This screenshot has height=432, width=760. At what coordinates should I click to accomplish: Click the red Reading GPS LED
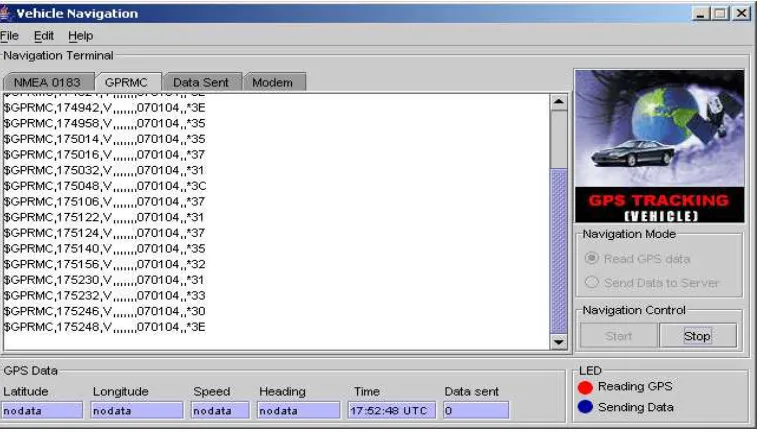point(585,387)
